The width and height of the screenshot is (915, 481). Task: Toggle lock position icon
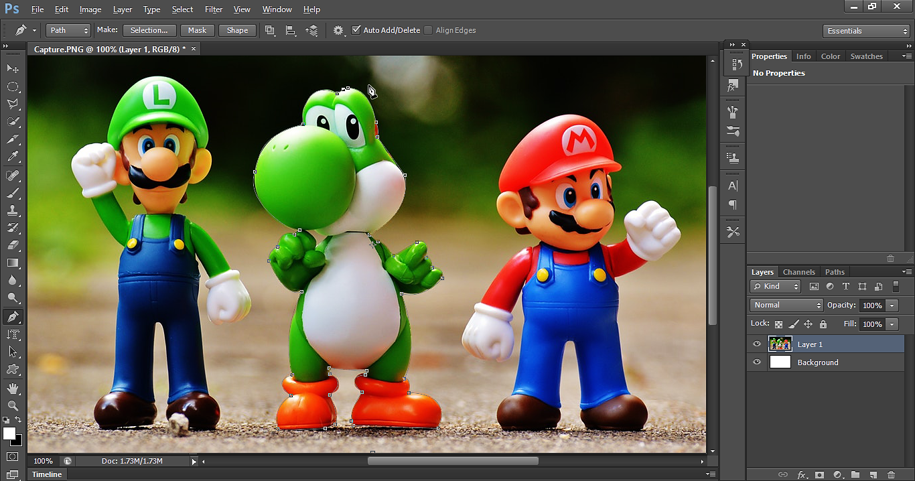[x=808, y=324]
